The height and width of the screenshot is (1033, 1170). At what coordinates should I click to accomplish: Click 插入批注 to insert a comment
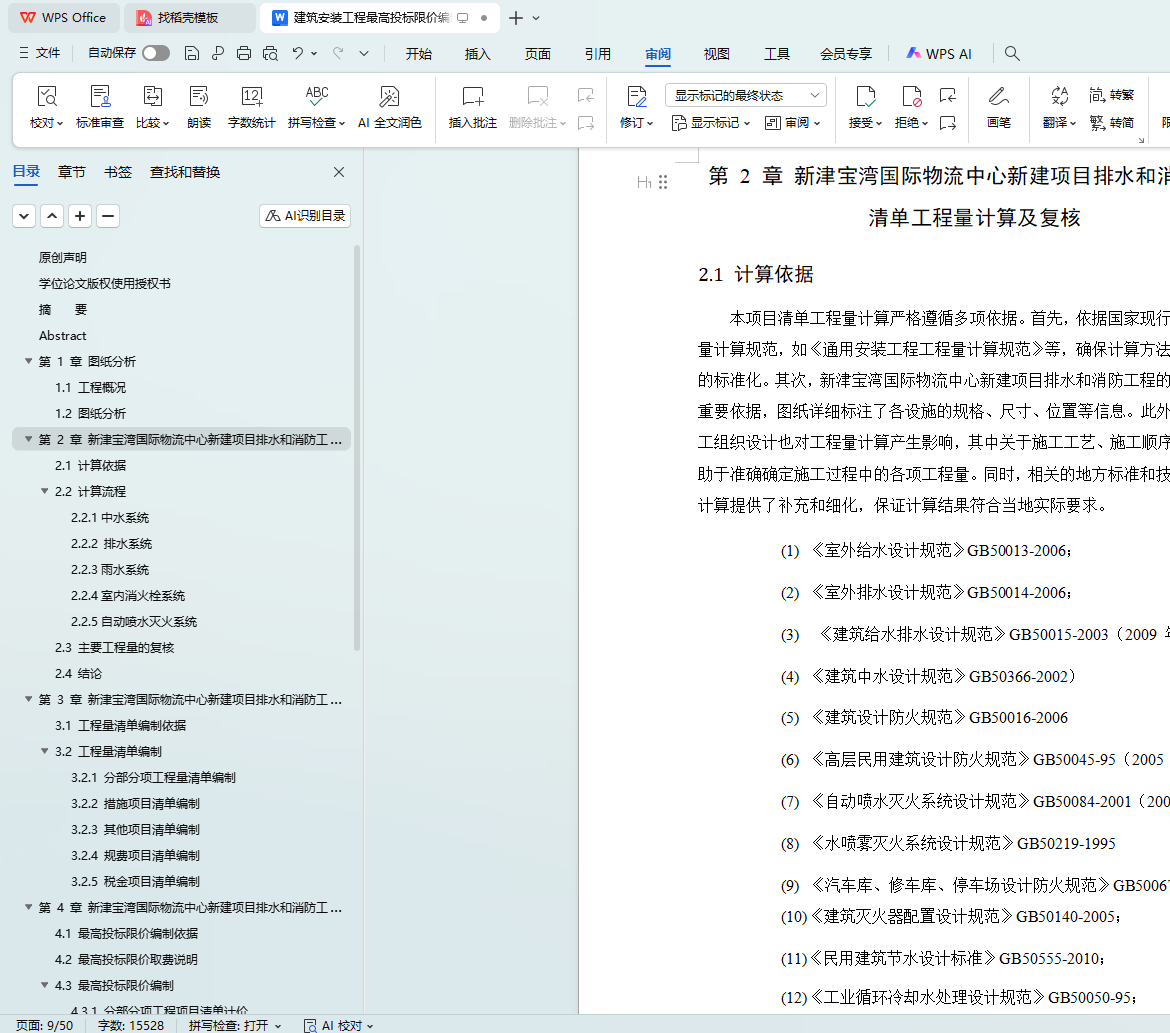472,97
